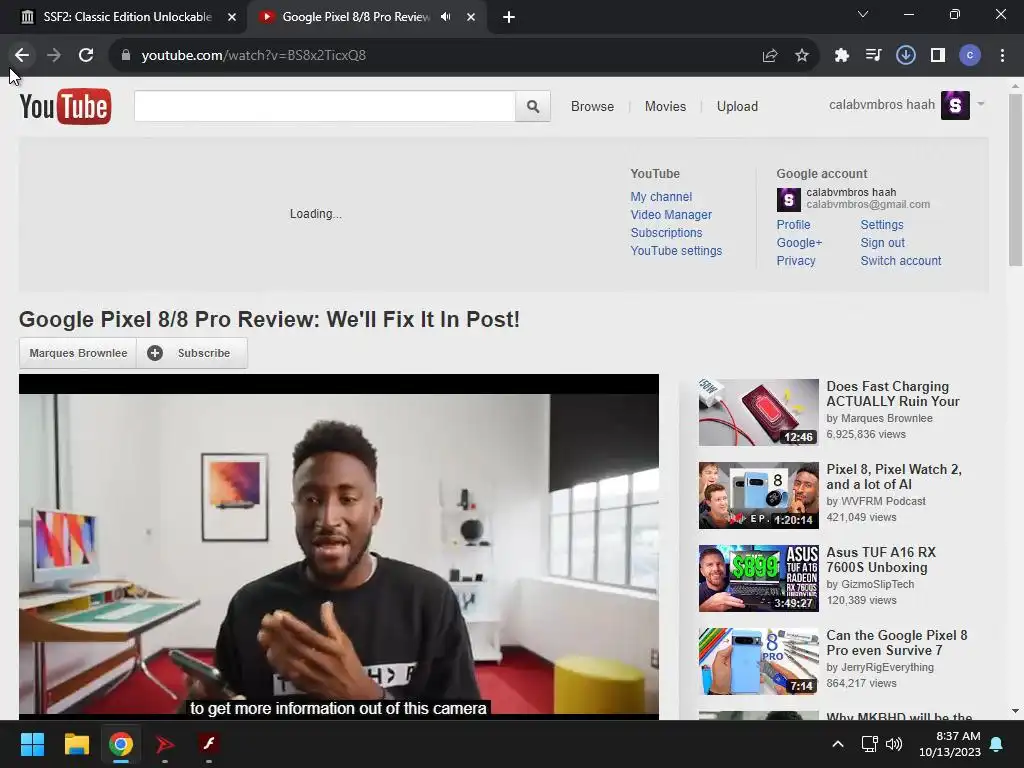Screen dimensions: 1024x768
Task: Open the Movies menu item
Action: pyautogui.click(x=665, y=106)
